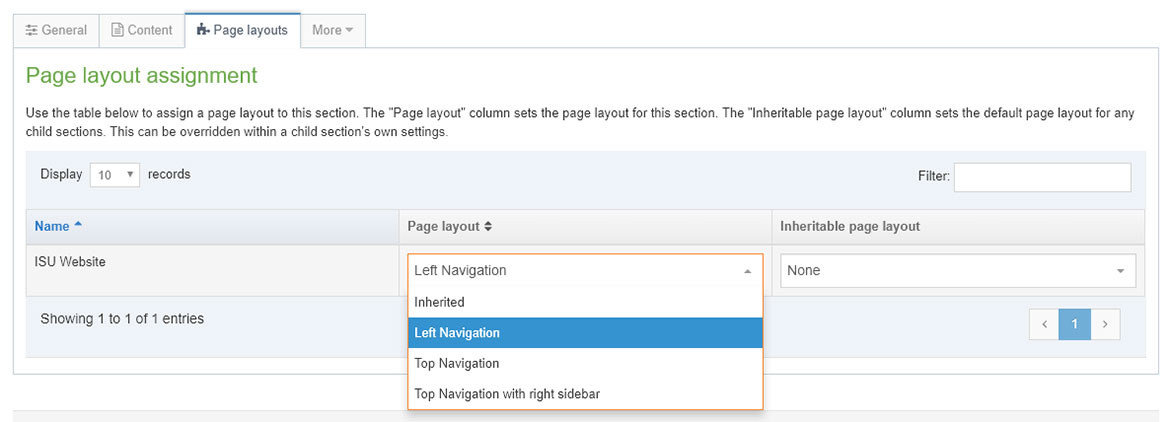Open the Inheritable page layout None dropdown
This screenshot has height=422, width=1170.
tap(958, 270)
